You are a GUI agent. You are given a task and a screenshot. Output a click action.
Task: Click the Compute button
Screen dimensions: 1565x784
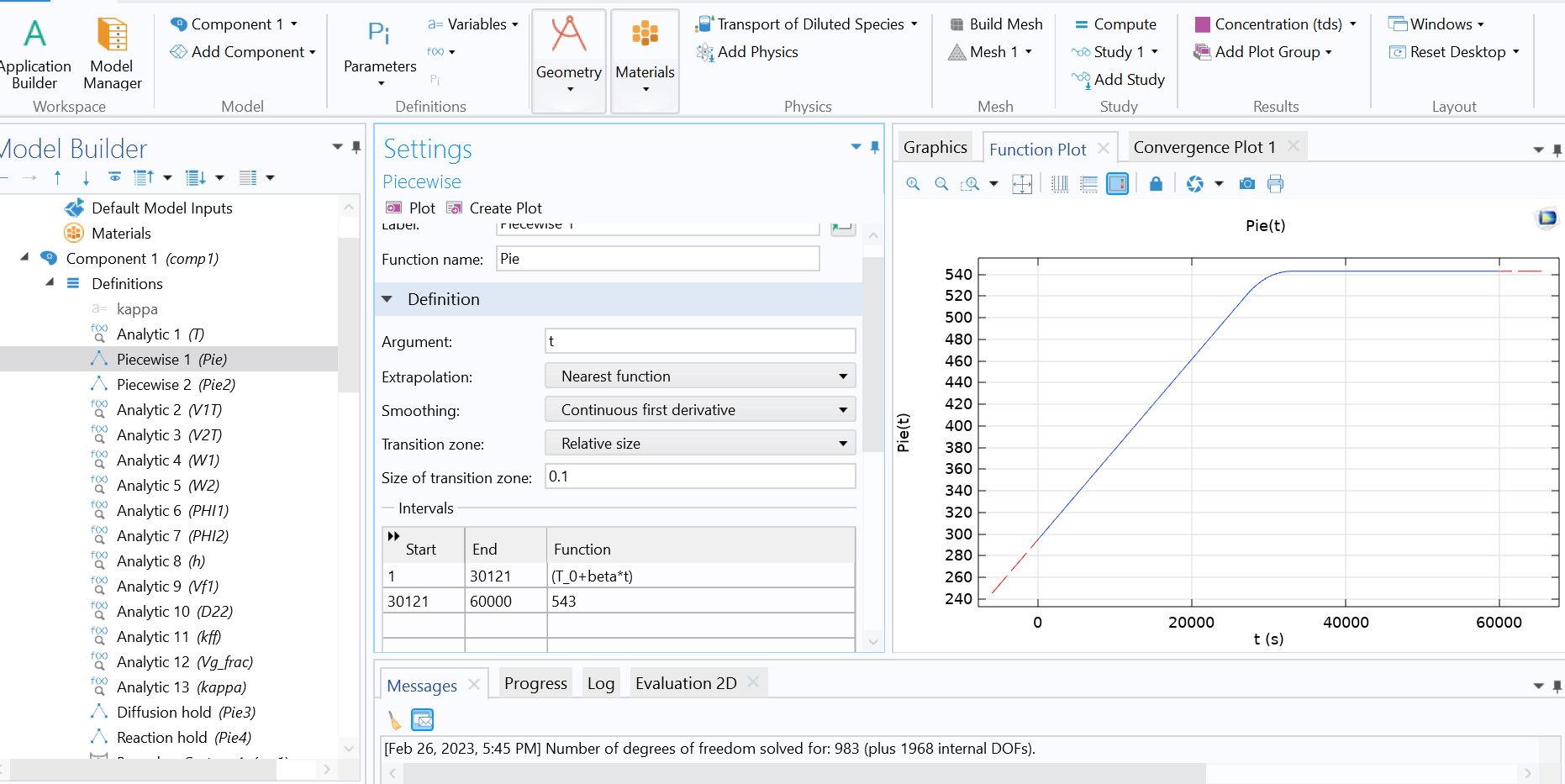tap(1115, 24)
